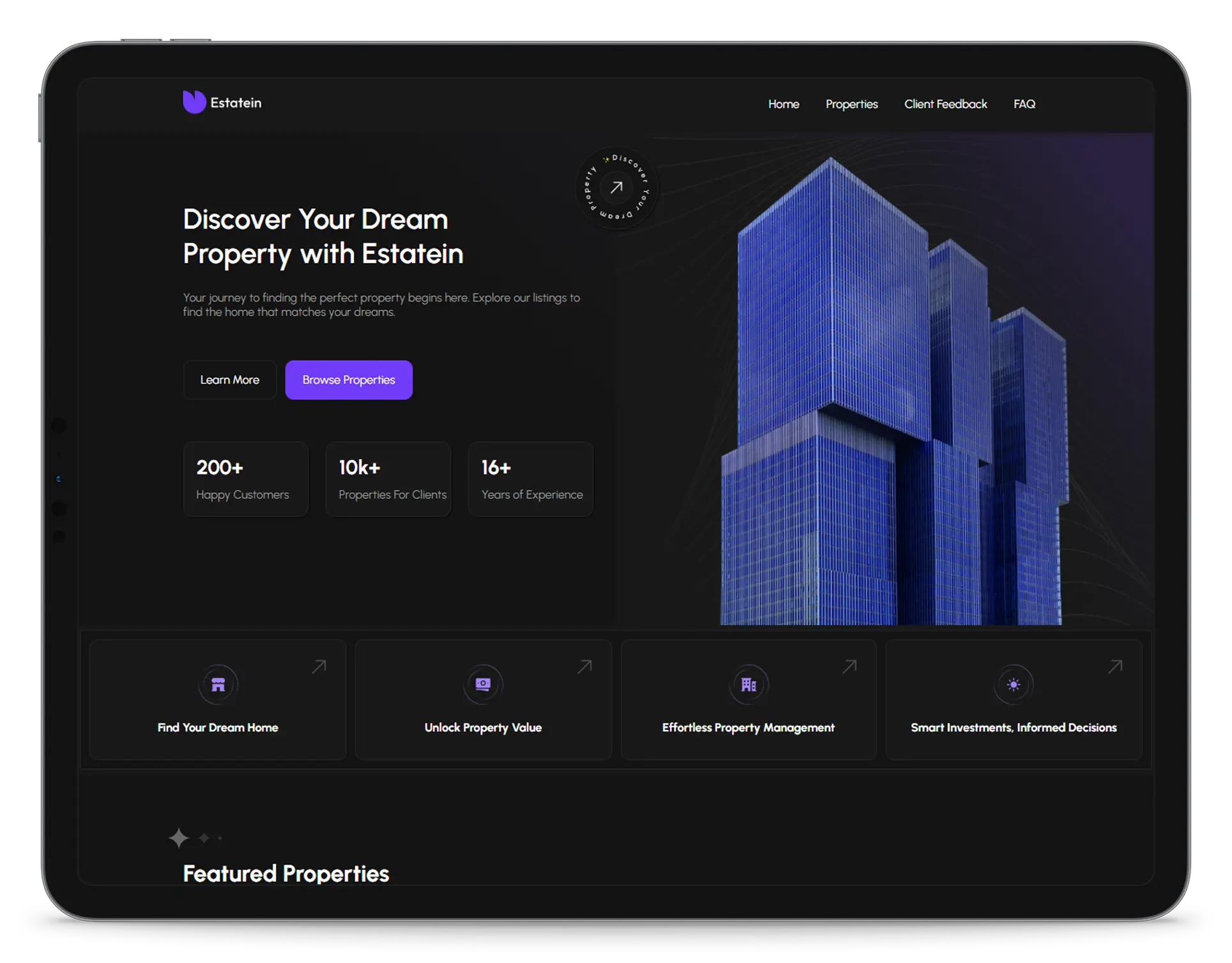This screenshot has height=963, width=1232.
Task: Click the 10k+ Properties For Clients card
Action: (x=388, y=479)
